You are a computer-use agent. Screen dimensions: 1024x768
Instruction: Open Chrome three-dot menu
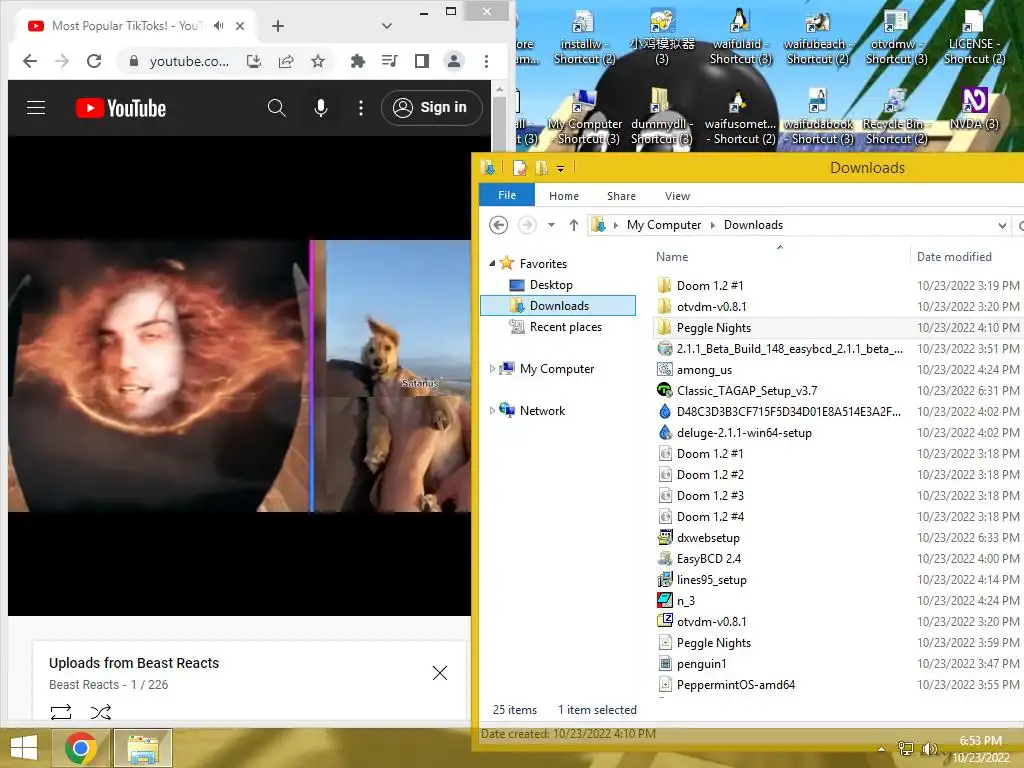tap(486, 61)
